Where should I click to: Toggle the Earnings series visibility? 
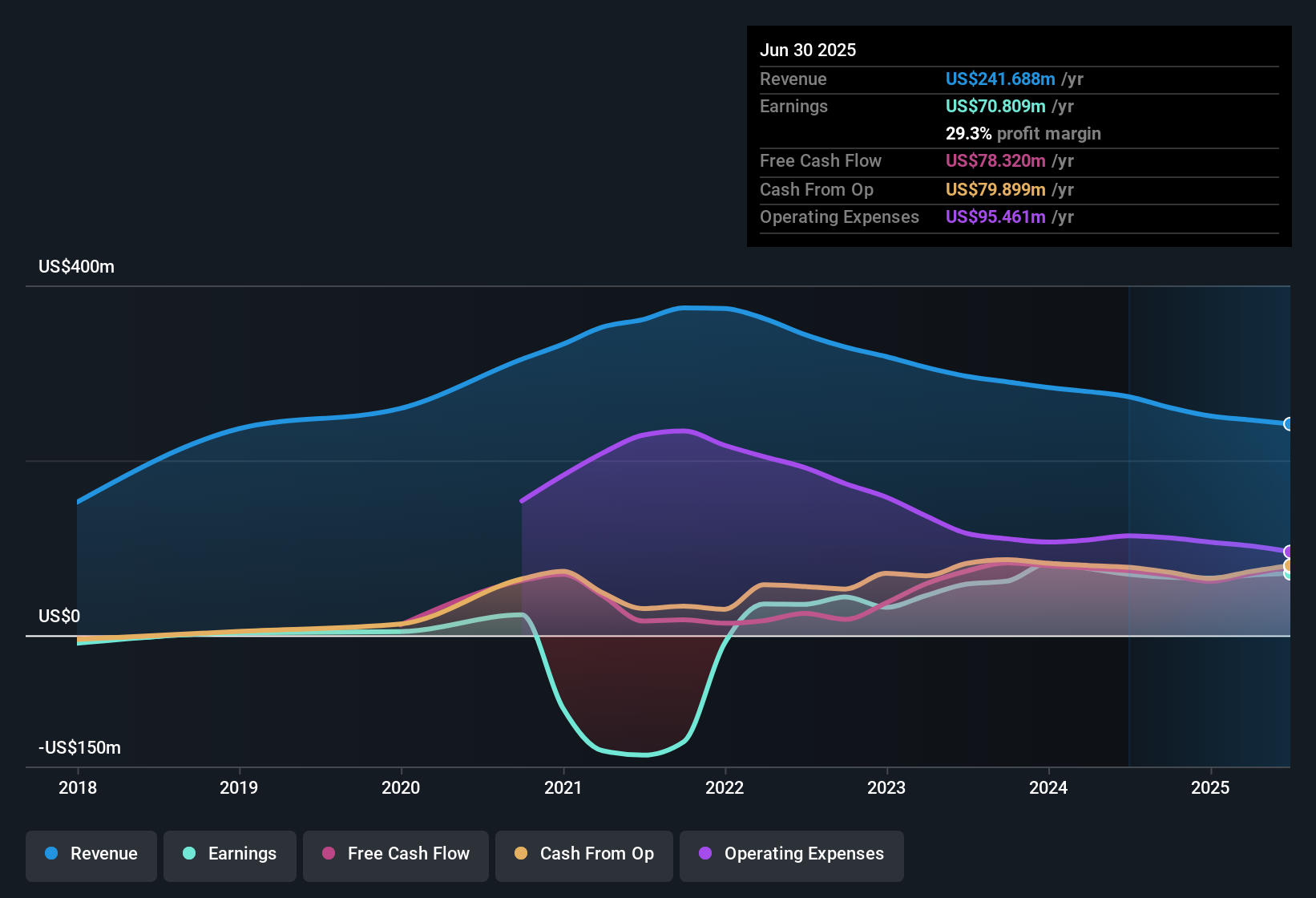229,854
